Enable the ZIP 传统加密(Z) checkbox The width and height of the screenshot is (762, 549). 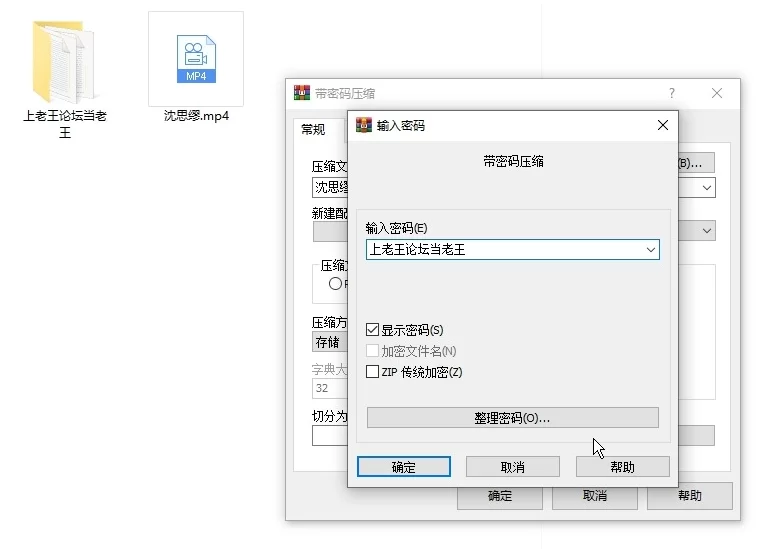pyautogui.click(x=372, y=372)
